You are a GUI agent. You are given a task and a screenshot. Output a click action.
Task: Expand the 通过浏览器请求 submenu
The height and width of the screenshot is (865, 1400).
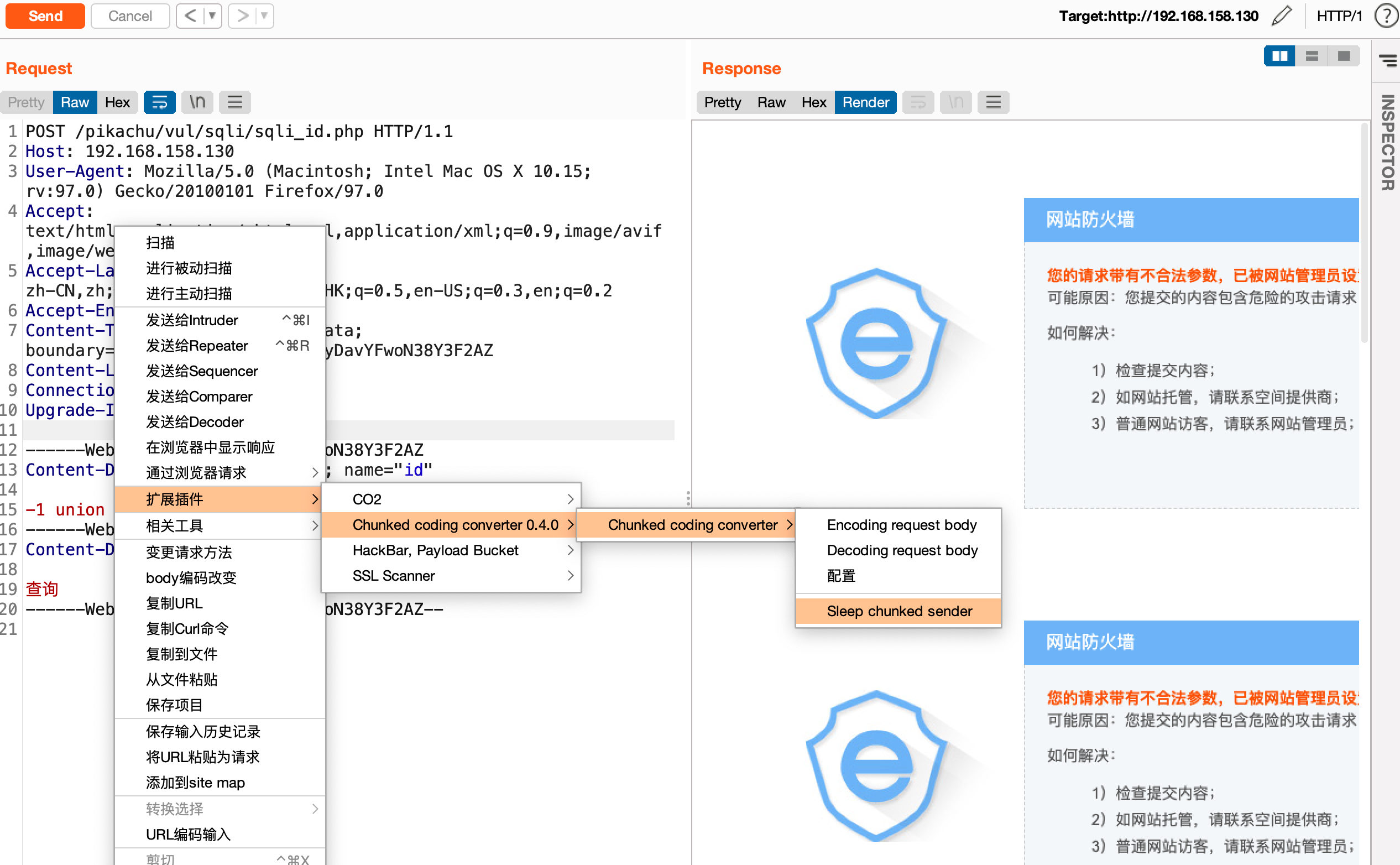coord(220,473)
